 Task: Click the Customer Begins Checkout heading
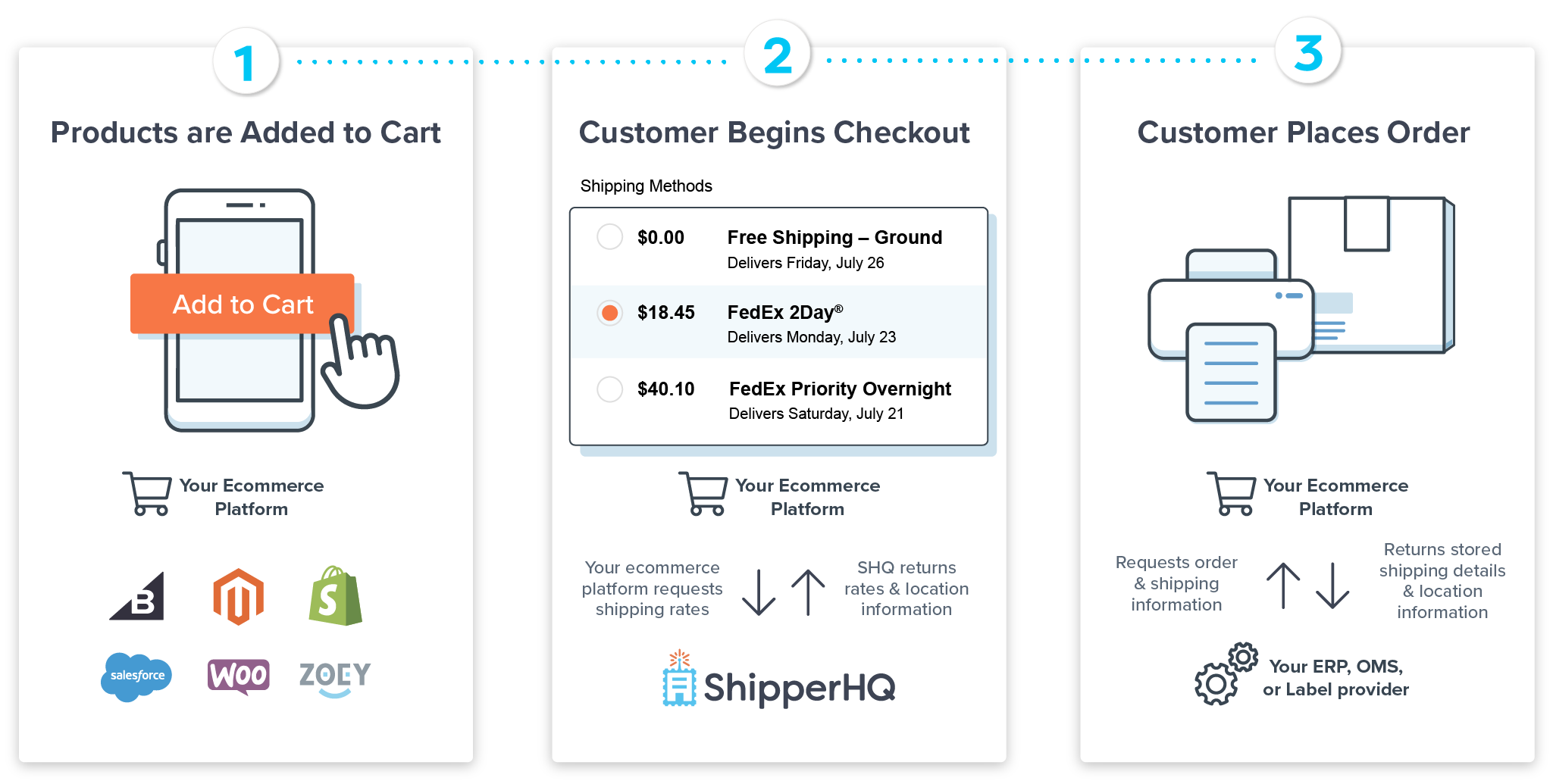(774, 133)
